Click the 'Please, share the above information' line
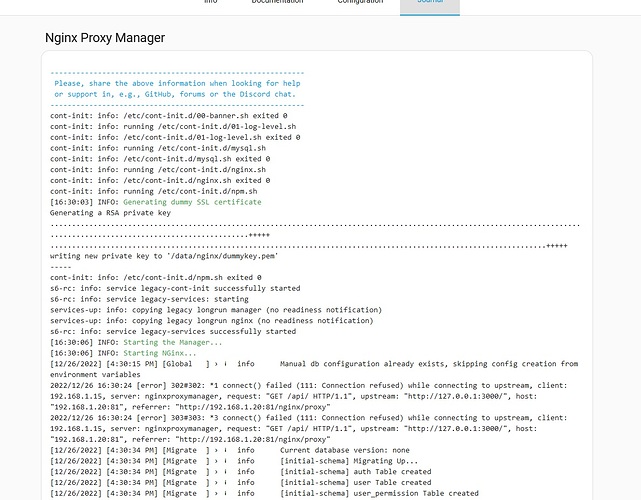Screen dimensions: 641x500 click(x=177, y=83)
